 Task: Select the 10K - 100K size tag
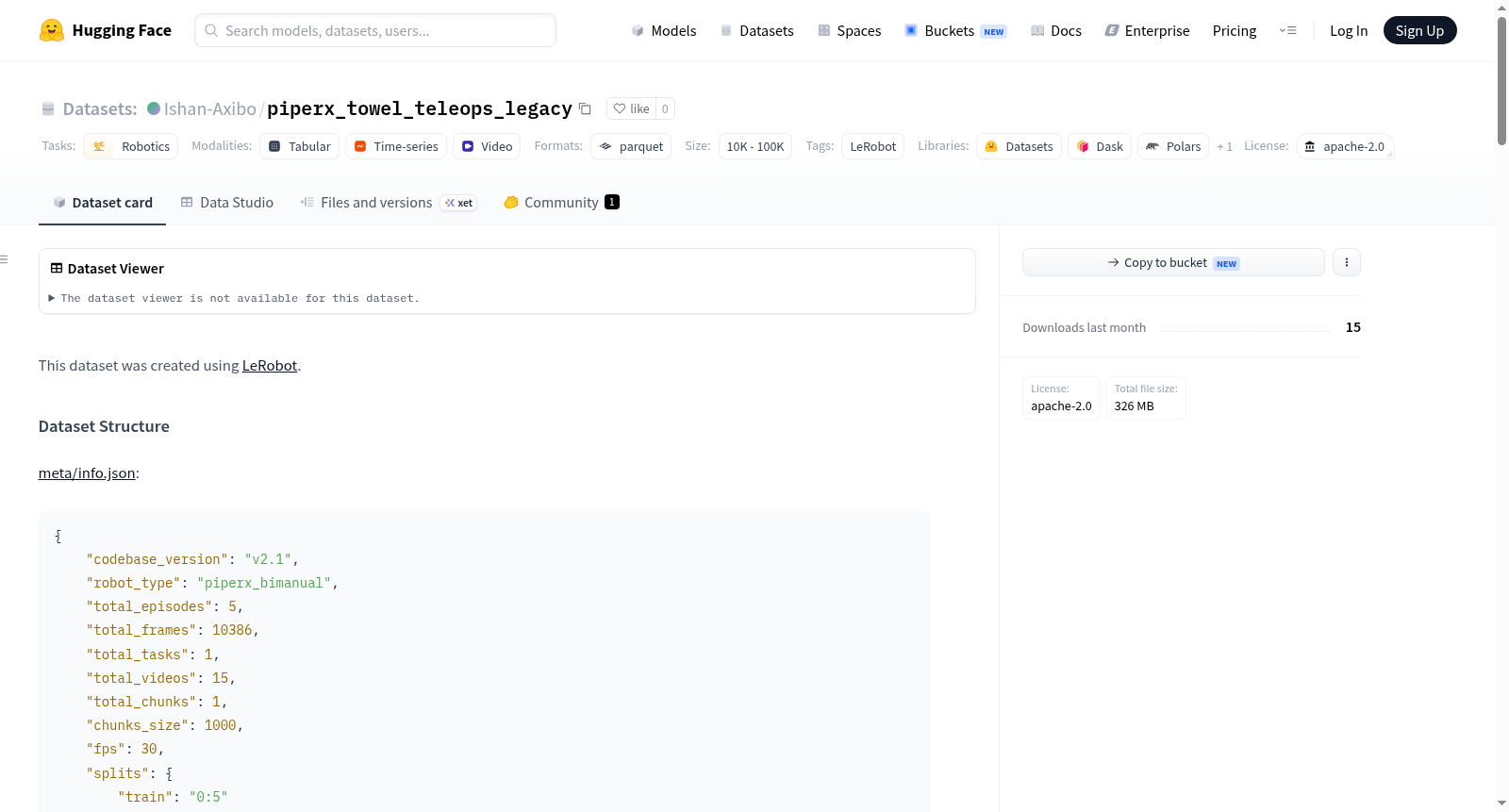[x=755, y=146]
